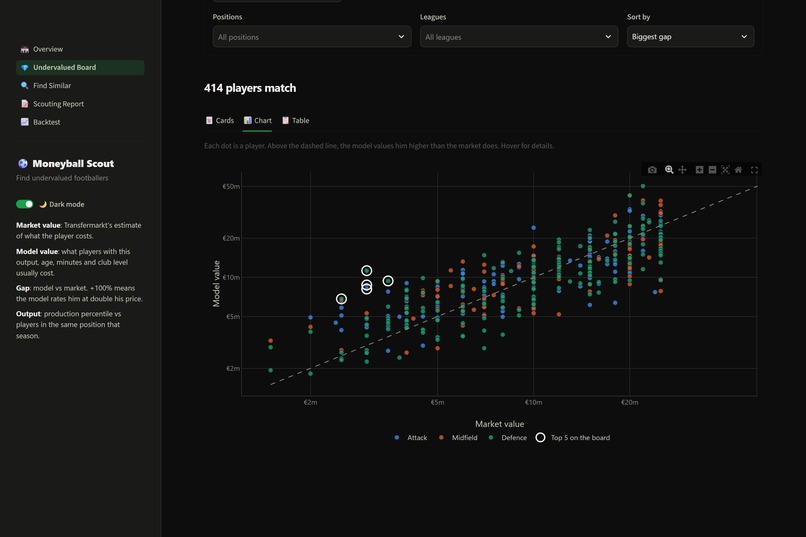Click the diamond icon beside Undervalued Board

pyautogui.click(x=25, y=67)
